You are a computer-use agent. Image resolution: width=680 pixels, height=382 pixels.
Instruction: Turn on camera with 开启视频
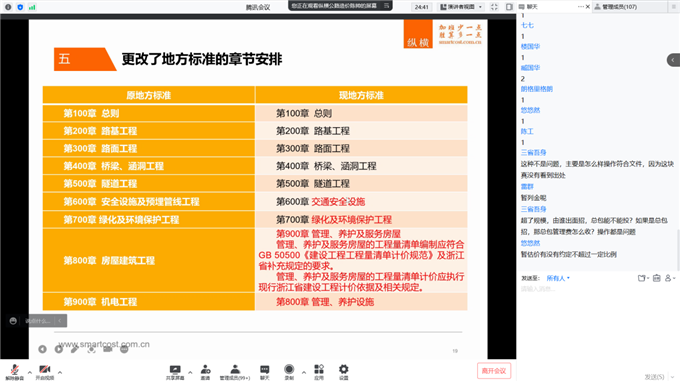[45, 372]
